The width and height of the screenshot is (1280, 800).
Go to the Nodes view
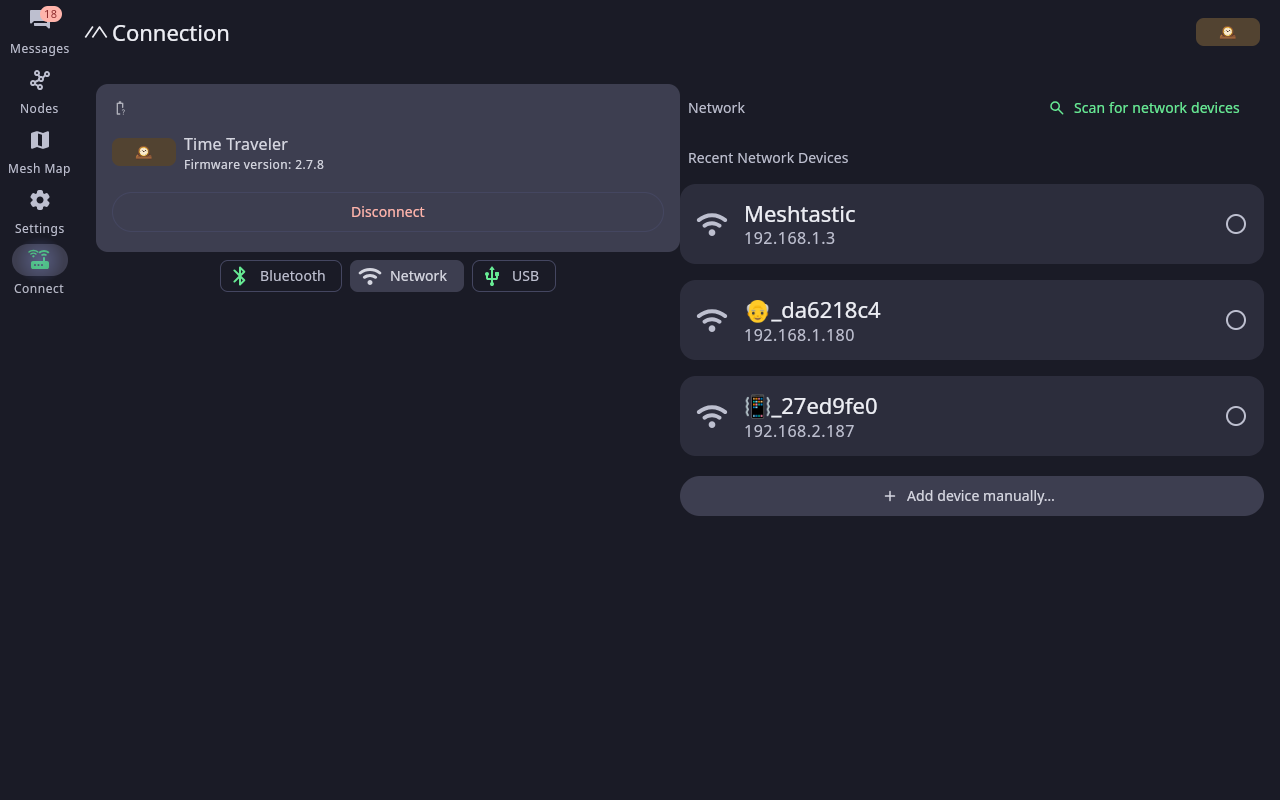40,80
